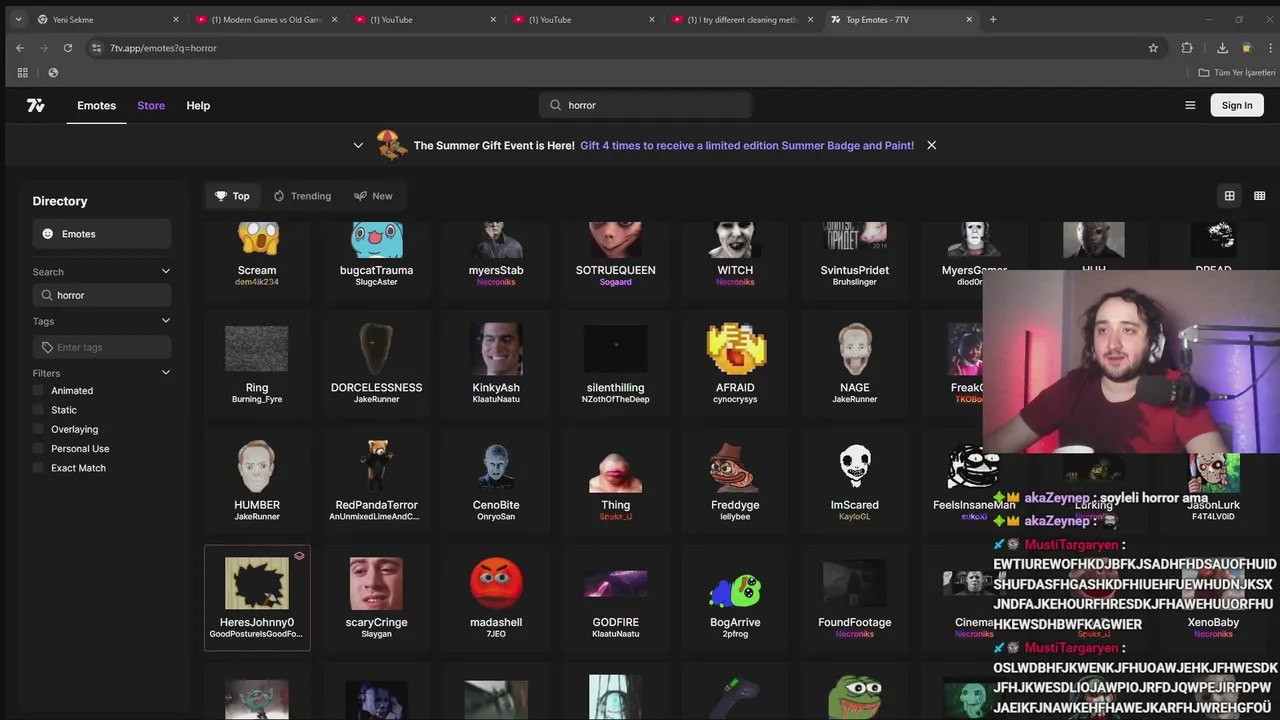The height and width of the screenshot is (720, 1280).
Task: Open the new tab button
Action: (x=993, y=19)
